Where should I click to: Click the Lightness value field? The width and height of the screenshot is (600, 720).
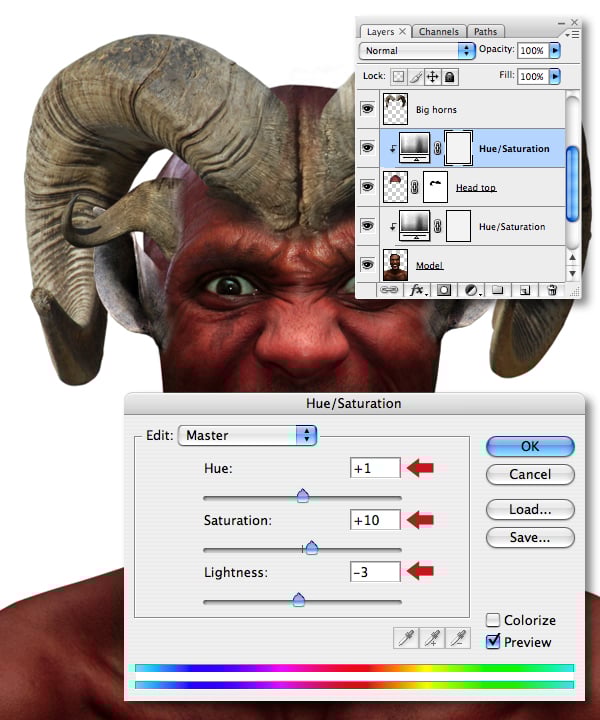(375, 572)
